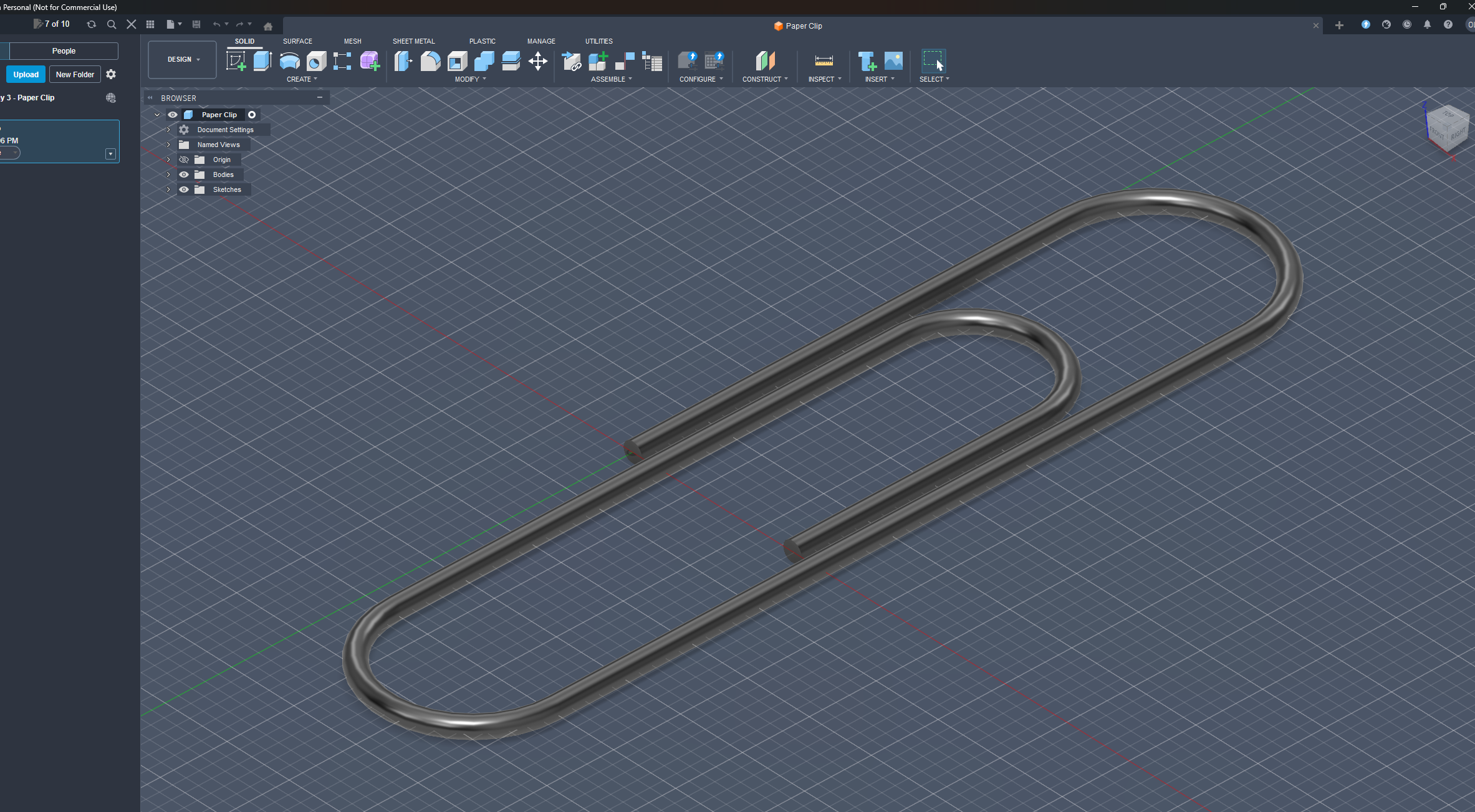1475x812 pixels.
Task: Switch to the SURFACE tab
Action: tap(297, 41)
